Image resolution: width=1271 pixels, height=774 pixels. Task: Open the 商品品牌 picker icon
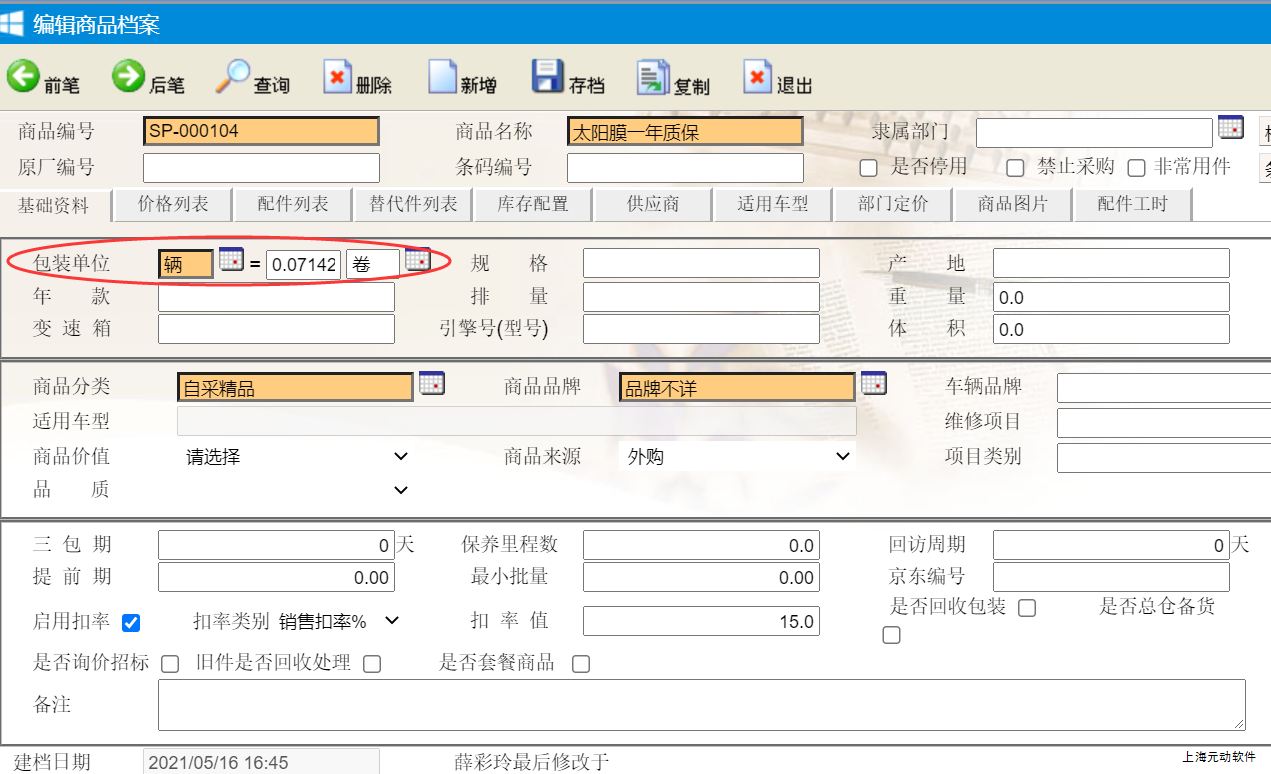873,383
